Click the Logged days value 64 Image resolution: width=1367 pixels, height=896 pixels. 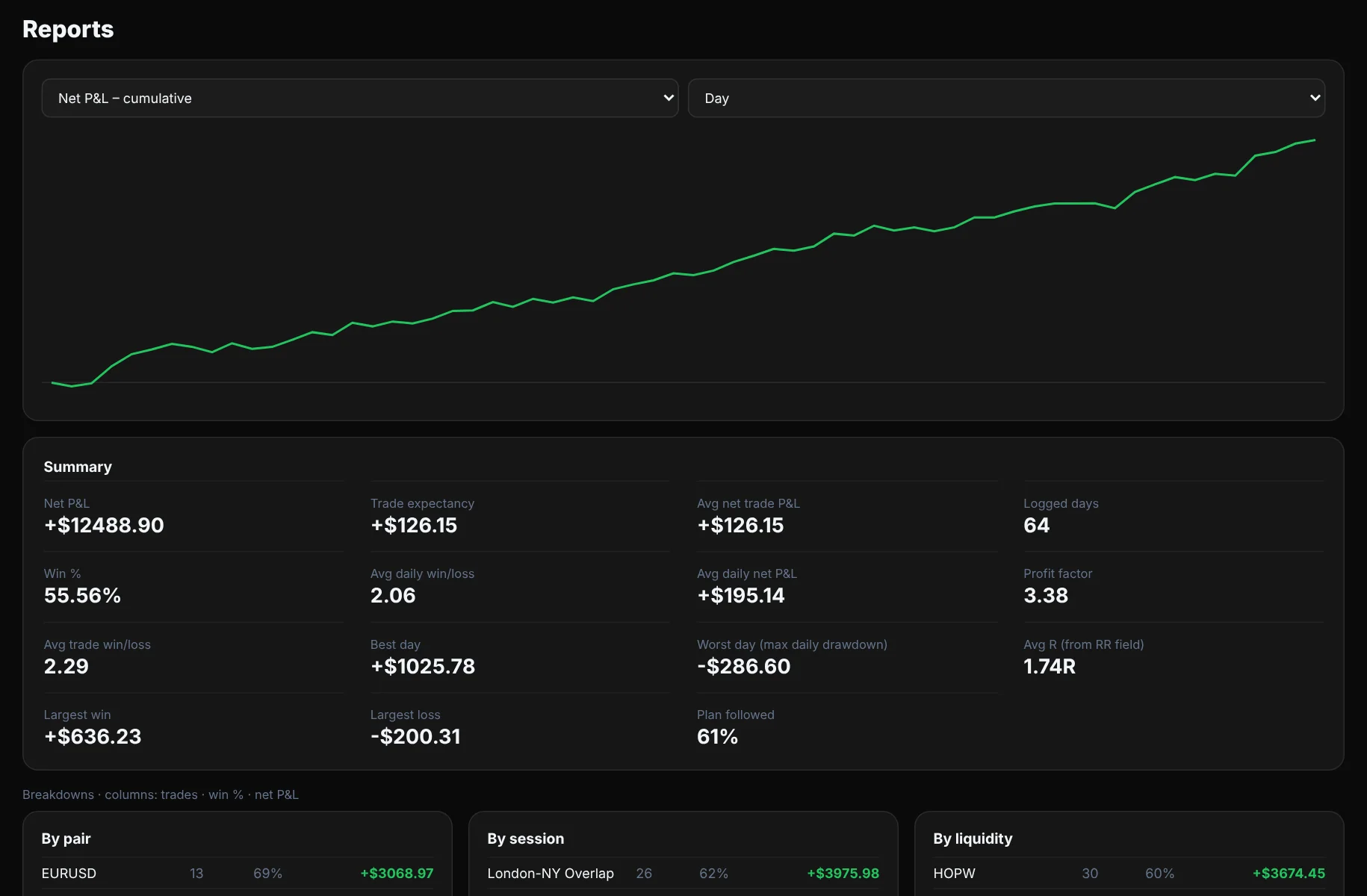pos(1036,526)
